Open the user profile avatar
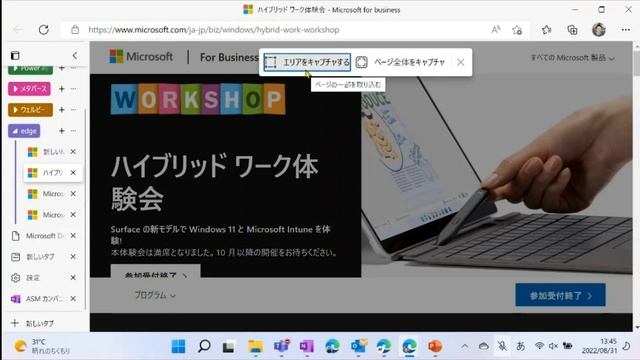 (599, 30)
